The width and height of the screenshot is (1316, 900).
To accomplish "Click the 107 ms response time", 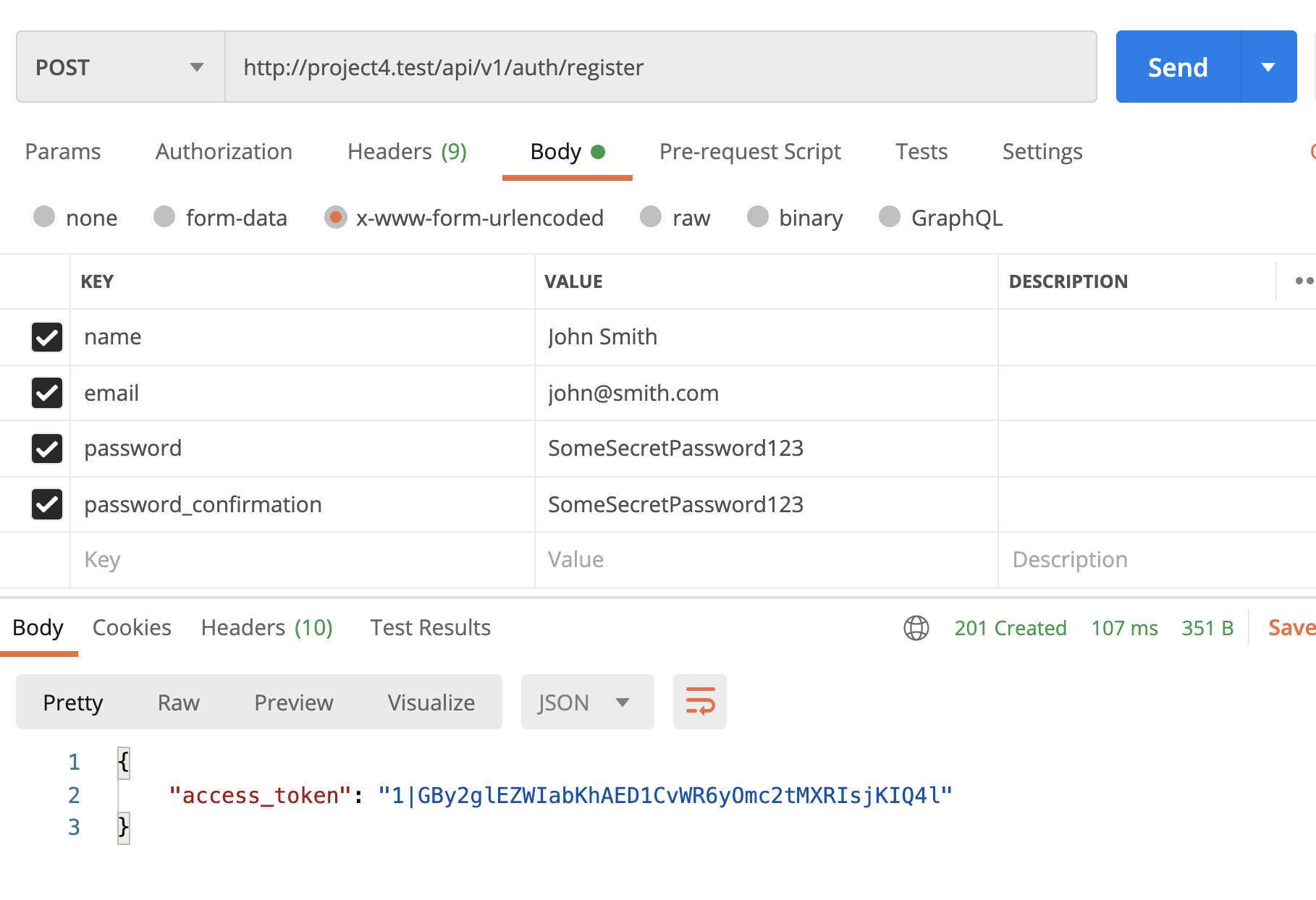I will click(x=1124, y=628).
